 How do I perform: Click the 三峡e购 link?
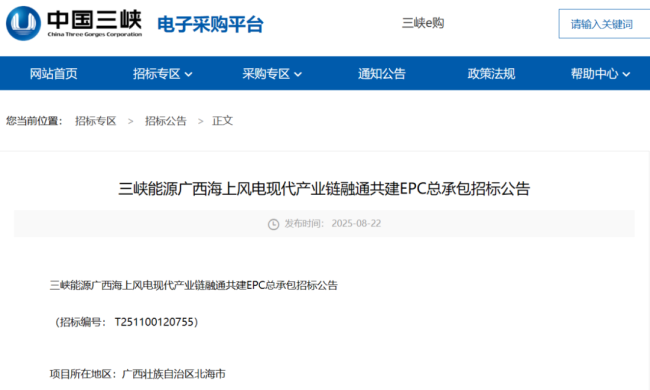pyautogui.click(x=423, y=23)
